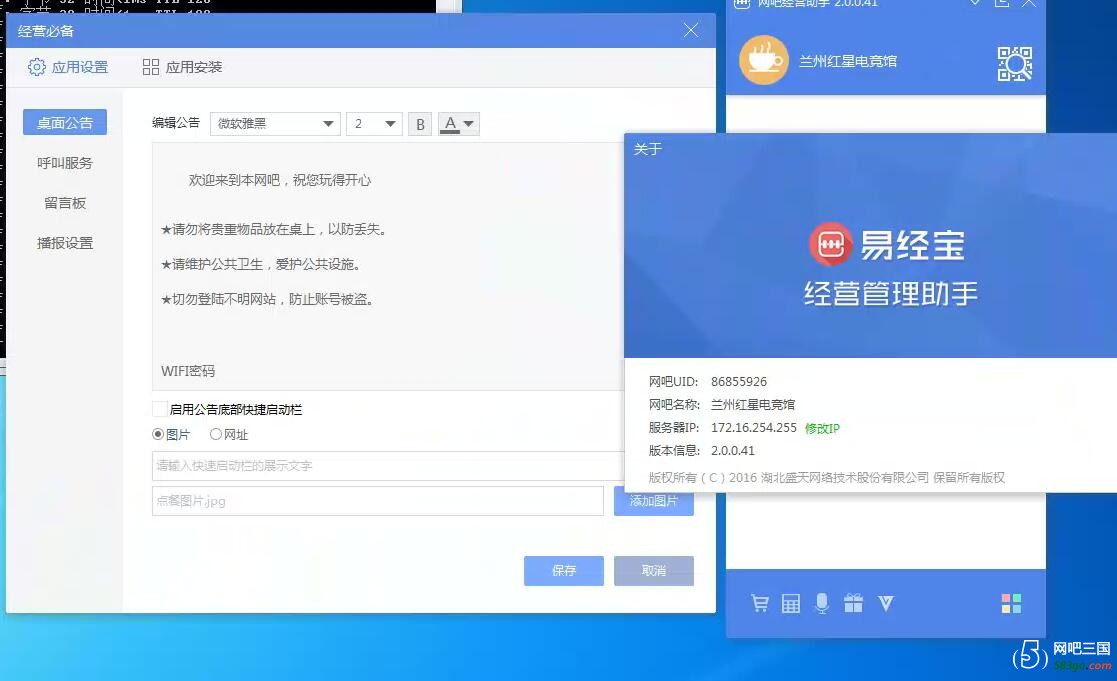The height and width of the screenshot is (681, 1117).
Task: Click the 点餐图片.jpg image path field
Action: click(x=378, y=501)
